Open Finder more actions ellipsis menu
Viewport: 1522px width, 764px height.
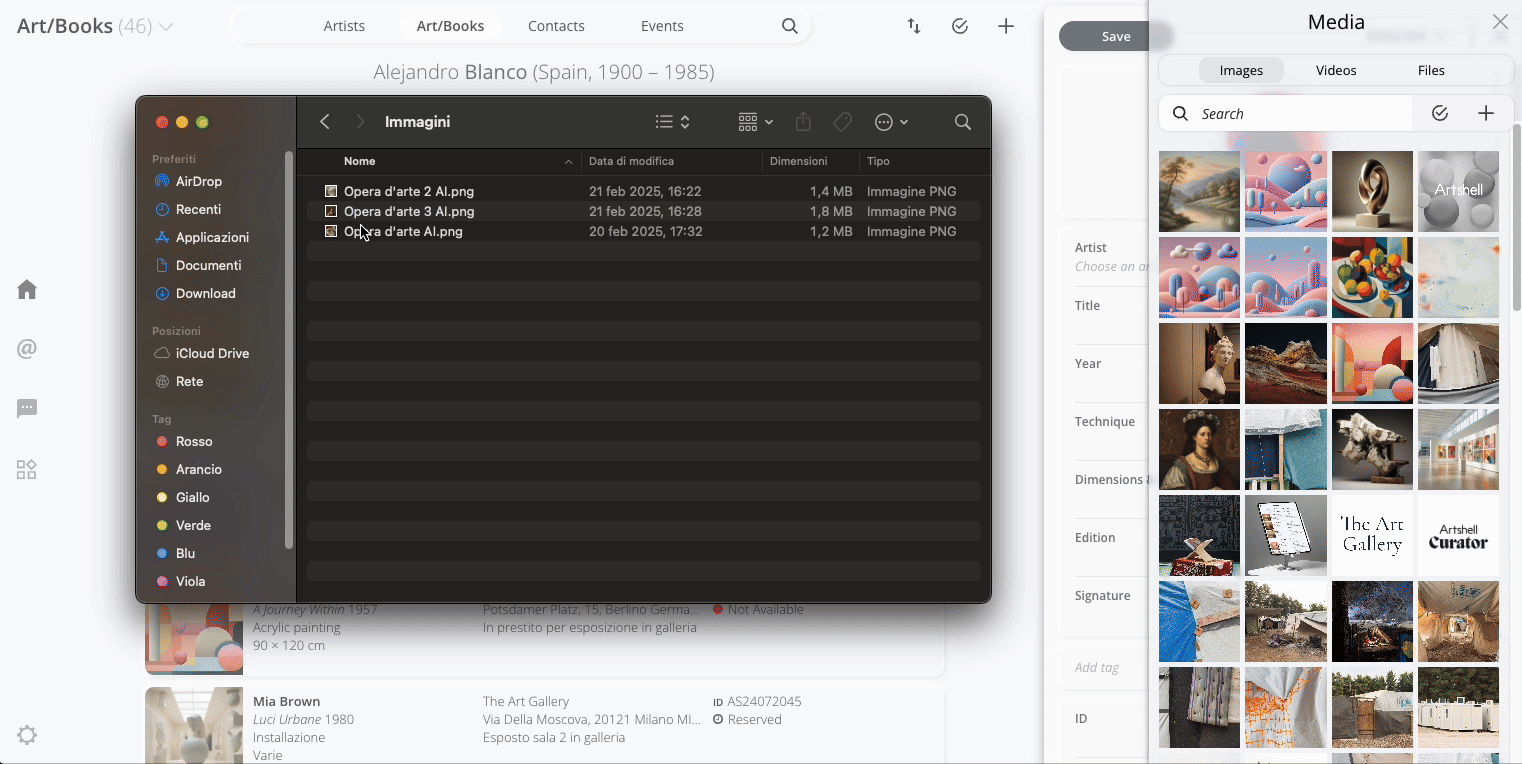click(891, 122)
